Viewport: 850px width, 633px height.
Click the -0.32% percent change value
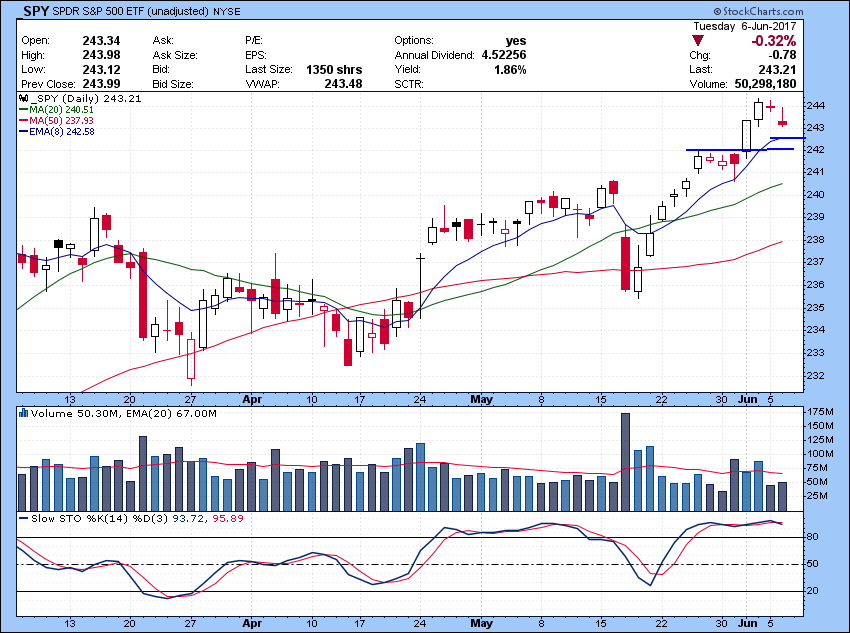[774, 41]
